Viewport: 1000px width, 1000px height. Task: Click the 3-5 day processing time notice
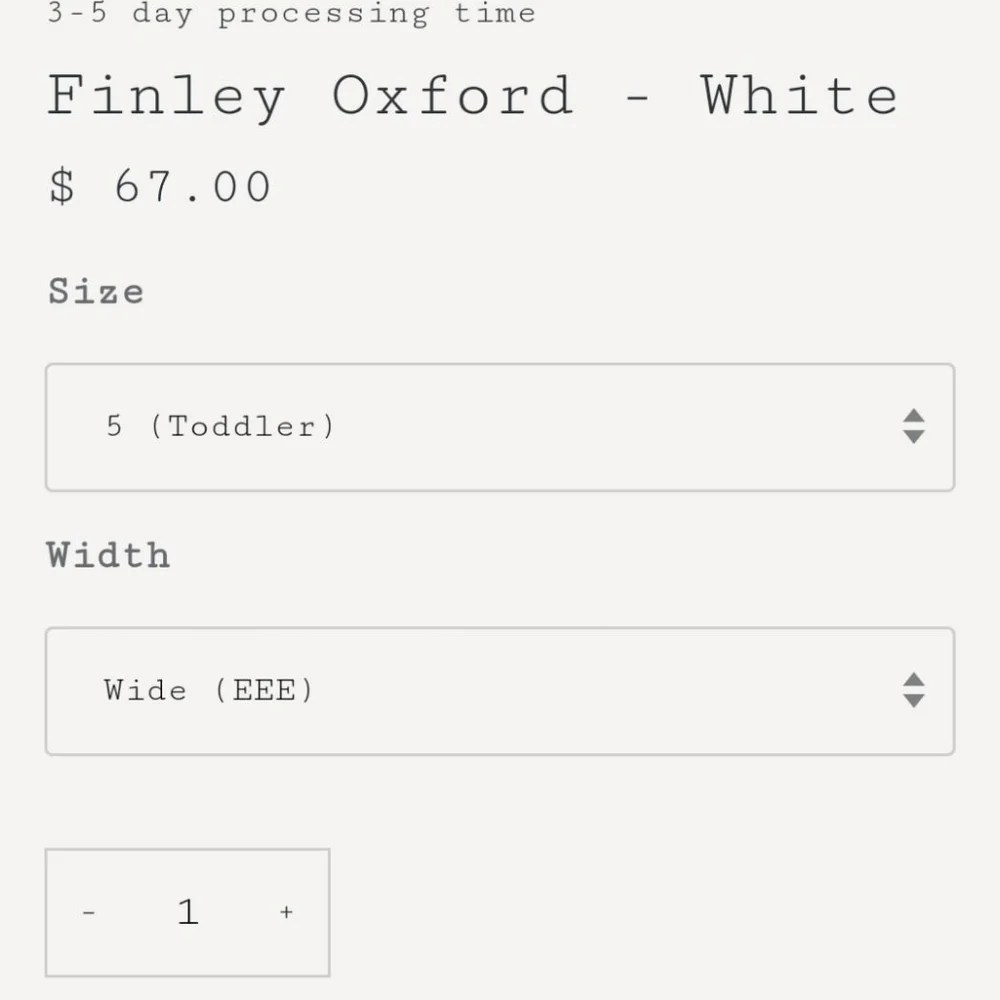point(290,13)
